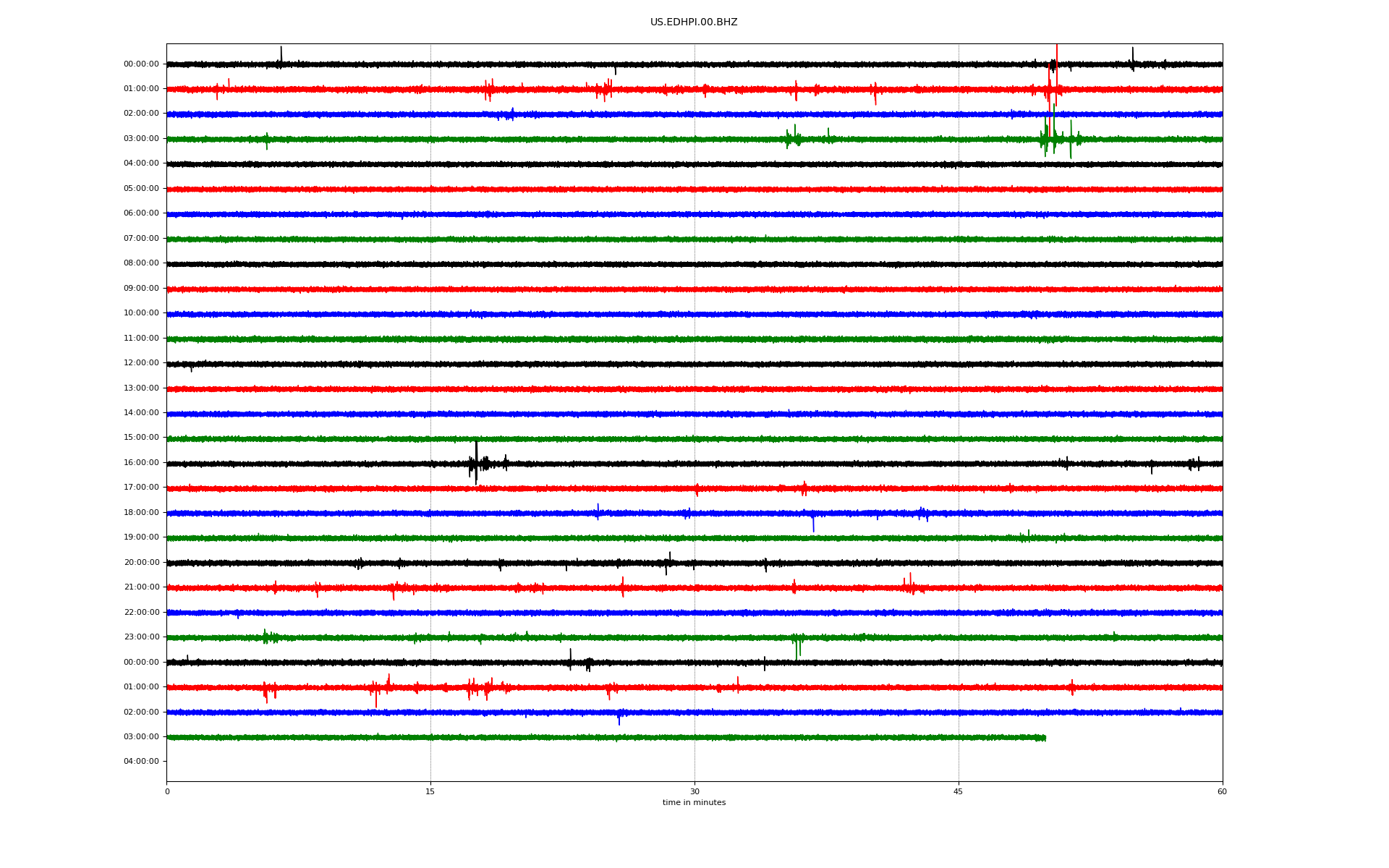1389x868 pixels.
Task: Click the x-axis label 'time in minutes'
Action: (x=693, y=803)
